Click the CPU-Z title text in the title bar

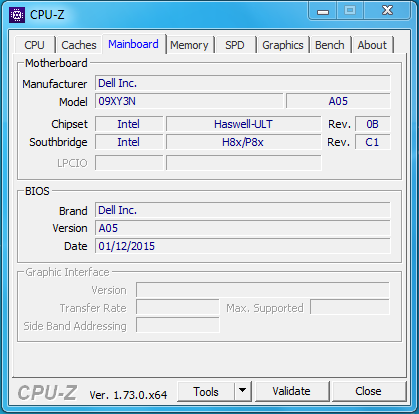47,15
